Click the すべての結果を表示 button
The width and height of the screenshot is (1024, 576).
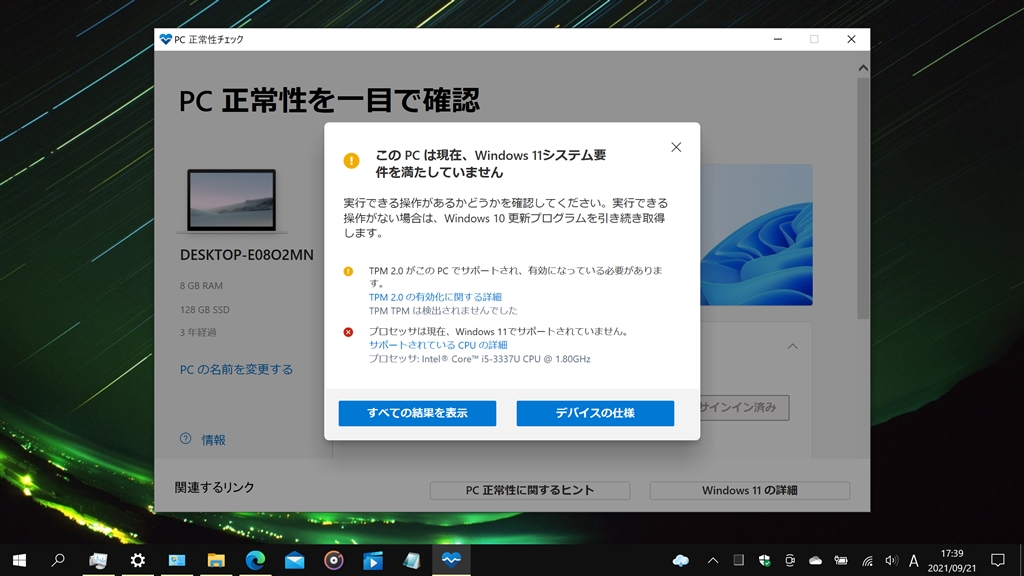click(x=417, y=413)
